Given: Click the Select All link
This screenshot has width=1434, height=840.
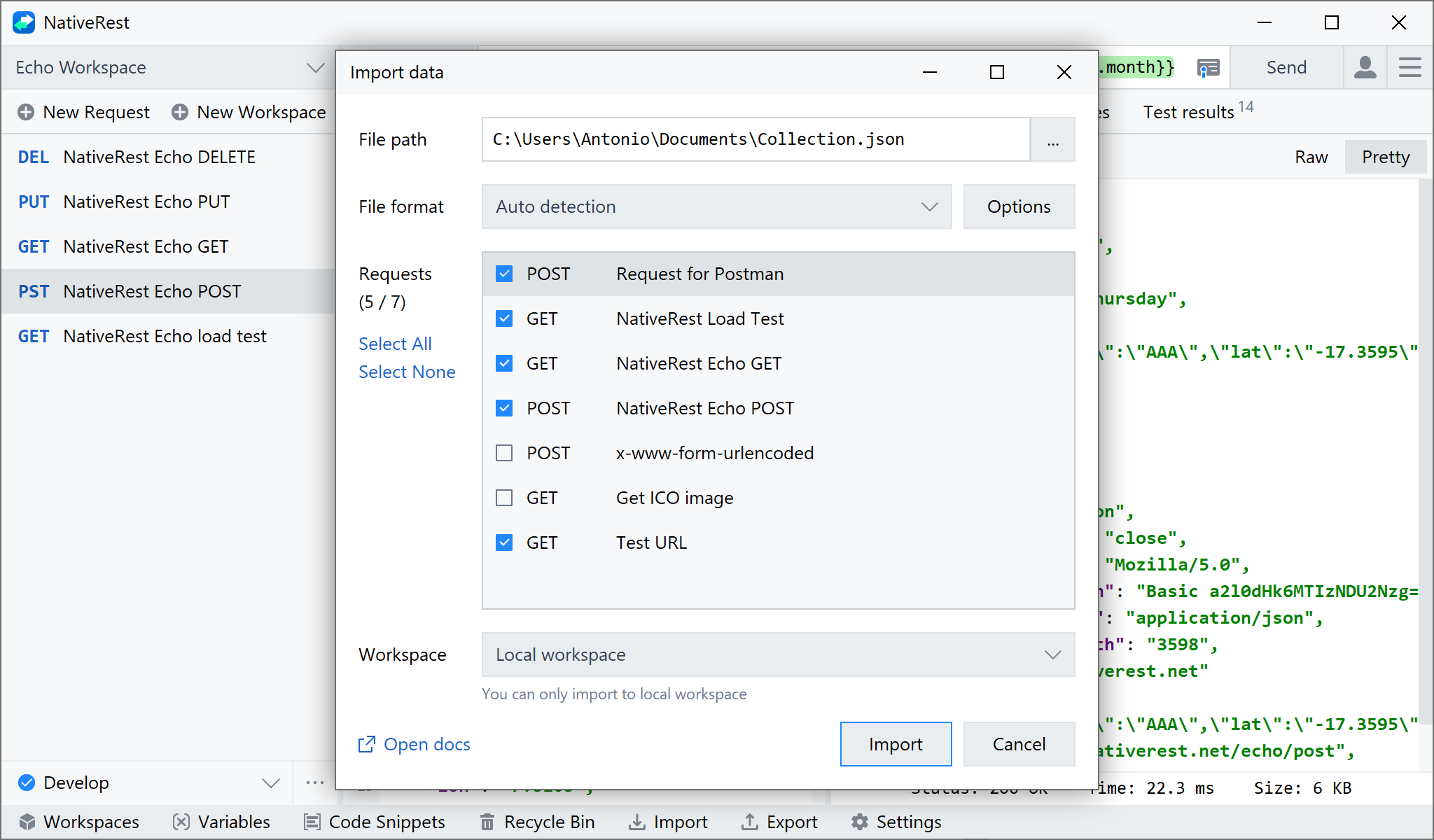Looking at the screenshot, I should (x=395, y=344).
